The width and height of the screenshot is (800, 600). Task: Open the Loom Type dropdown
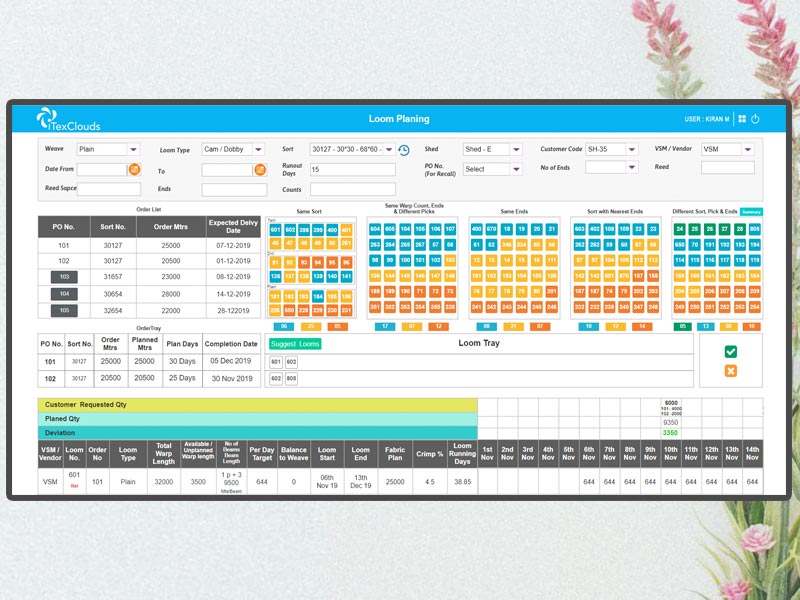pos(259,150)
